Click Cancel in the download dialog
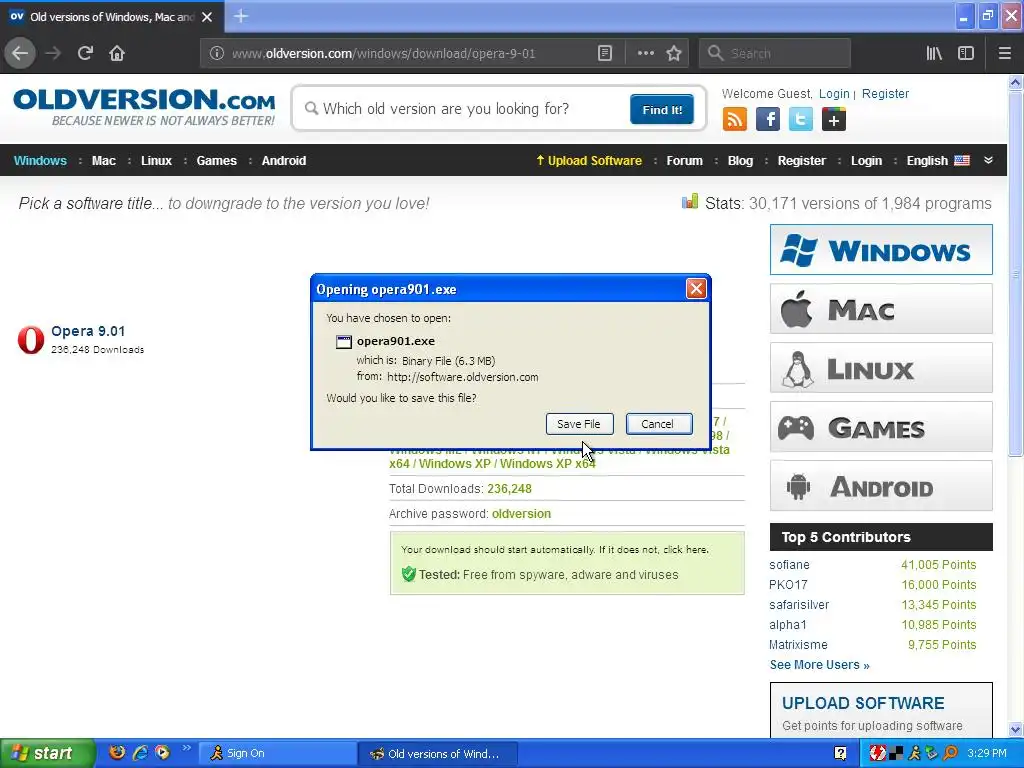 point(657,424)
